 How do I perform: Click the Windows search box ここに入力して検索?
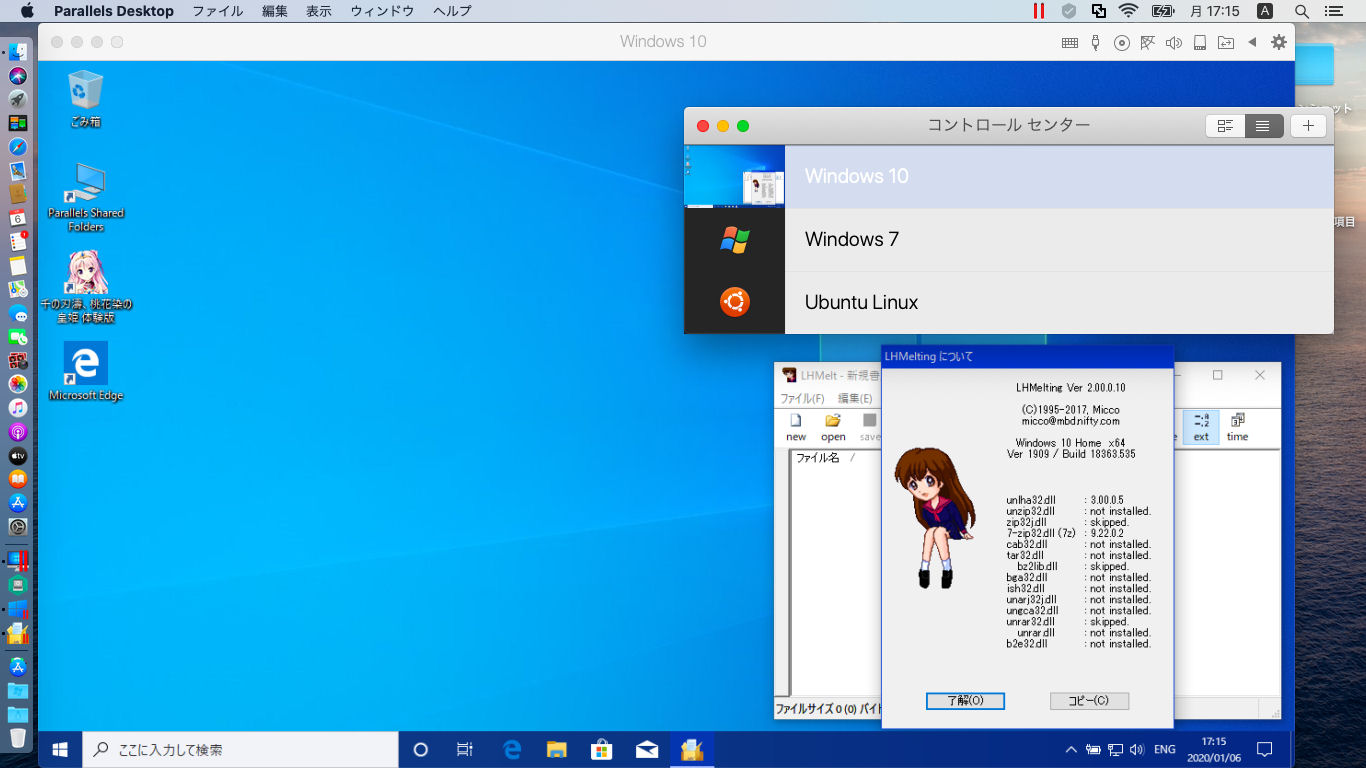(x=240, y=749)
